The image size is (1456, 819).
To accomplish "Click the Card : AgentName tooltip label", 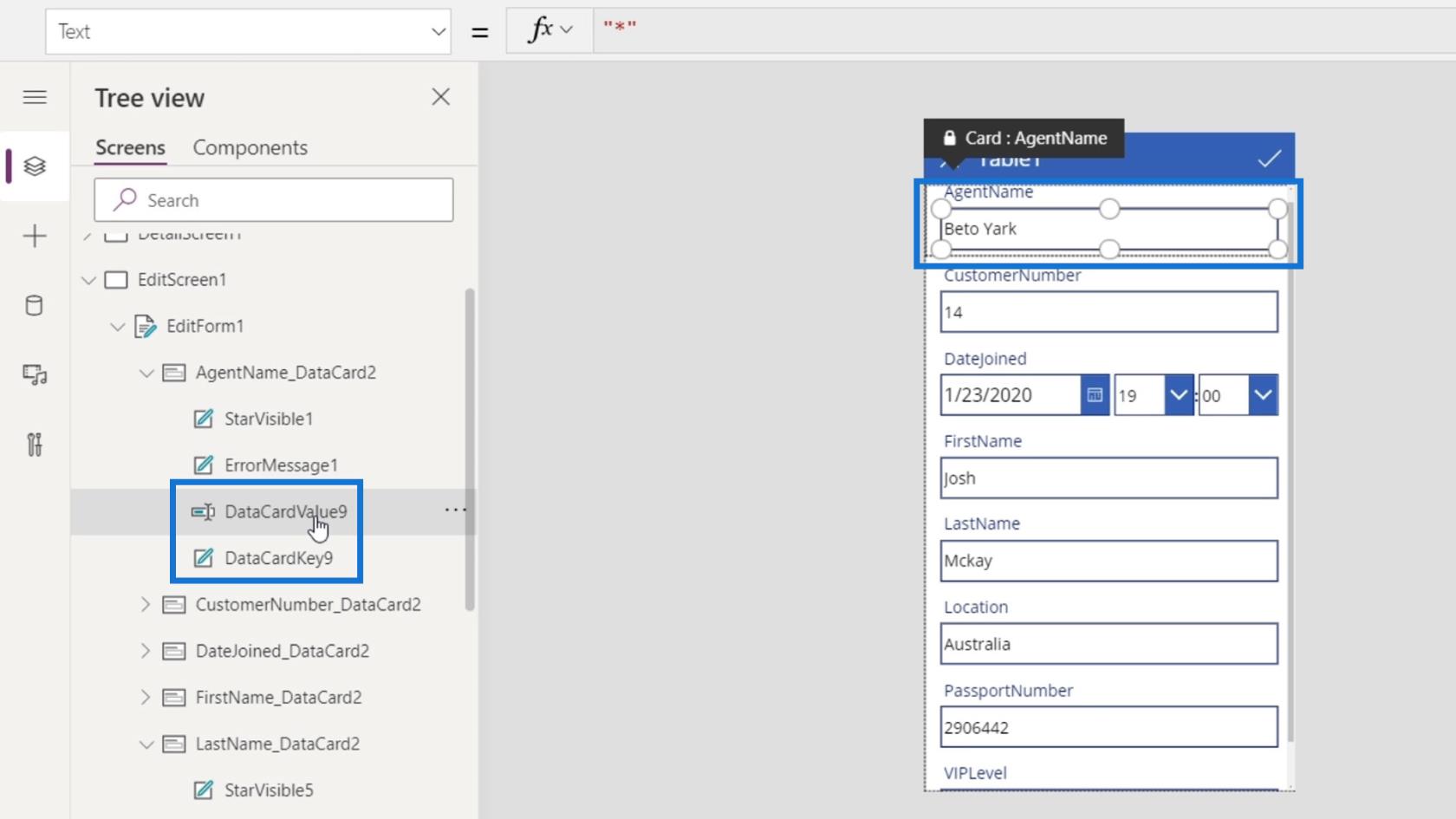I will 1024,138.
